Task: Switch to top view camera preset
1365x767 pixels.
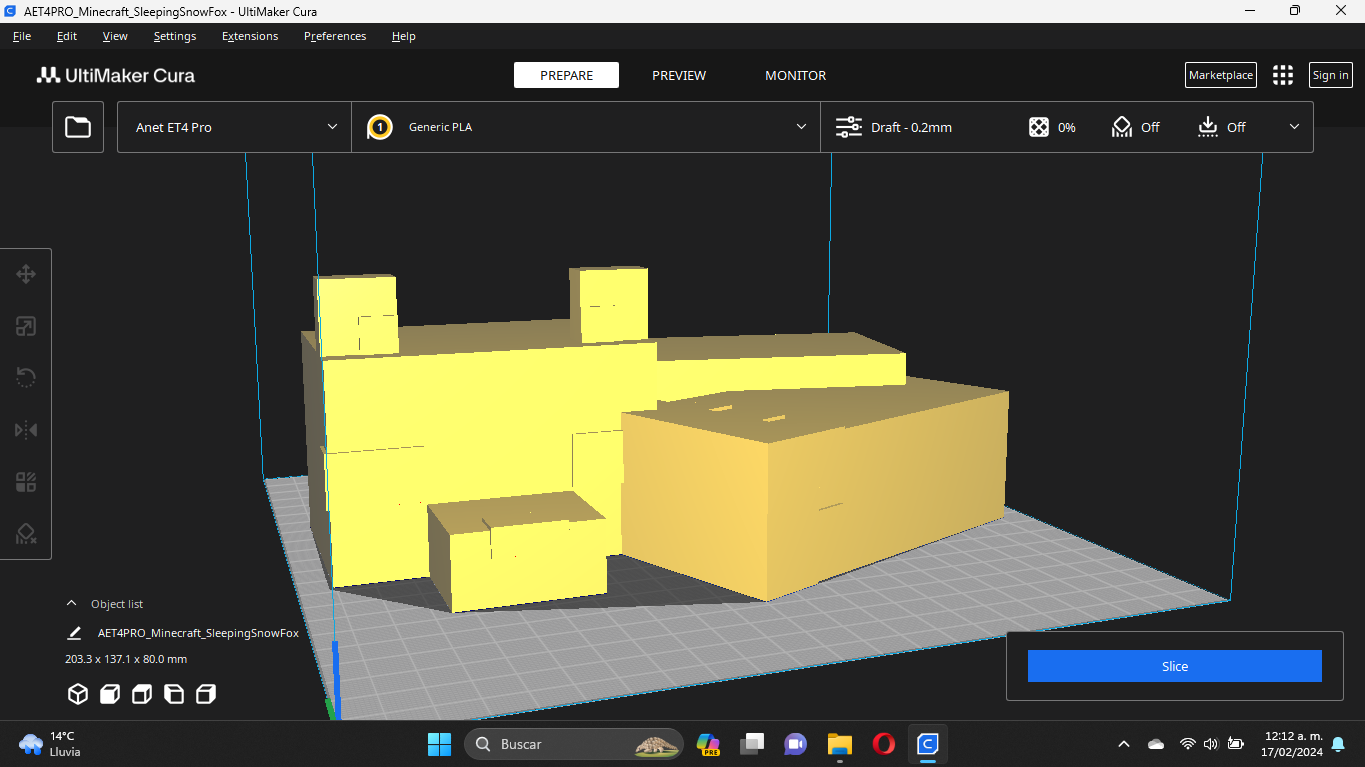Action: tap(141, 693)
